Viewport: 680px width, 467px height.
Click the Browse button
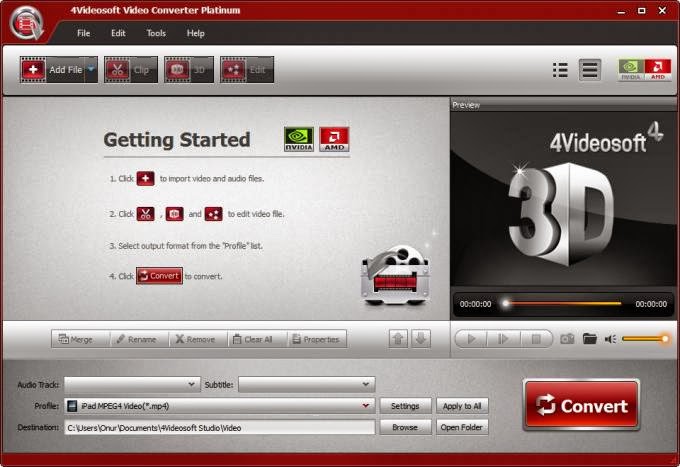click(405, 427)
